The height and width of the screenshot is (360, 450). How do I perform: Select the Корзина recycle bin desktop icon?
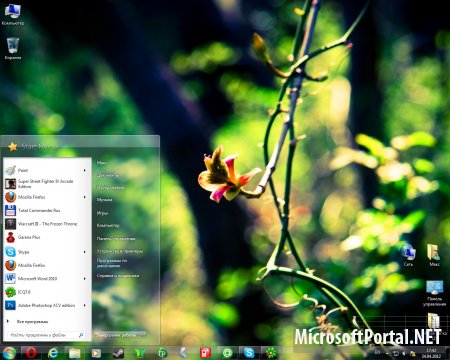click(x=13, y=48)
